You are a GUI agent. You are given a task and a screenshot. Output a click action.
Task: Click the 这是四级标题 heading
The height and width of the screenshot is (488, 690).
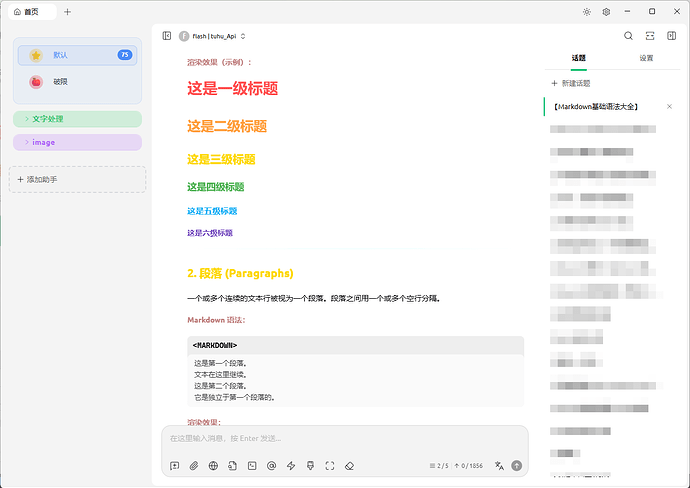[x=216, y=187]
